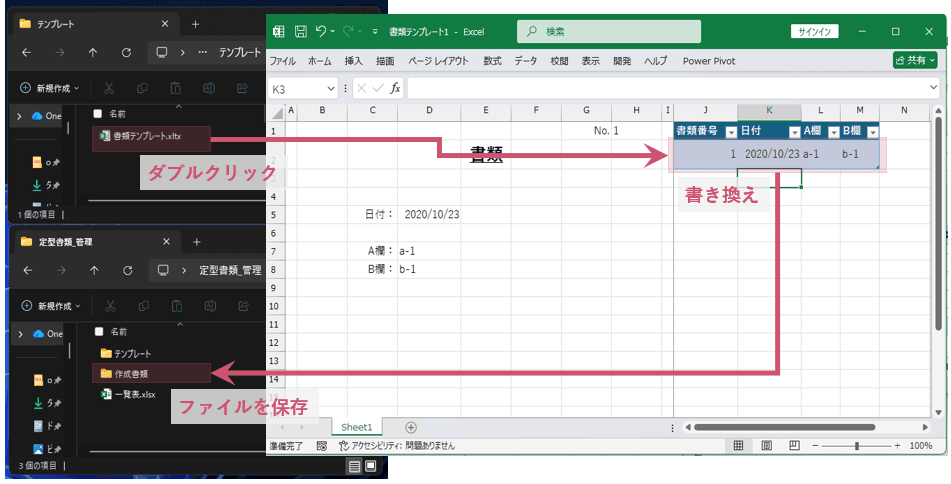The image size is (951, 484).
Task: Click the cut icon in 定型書類_管理 window toolbar
Action: 111,305
